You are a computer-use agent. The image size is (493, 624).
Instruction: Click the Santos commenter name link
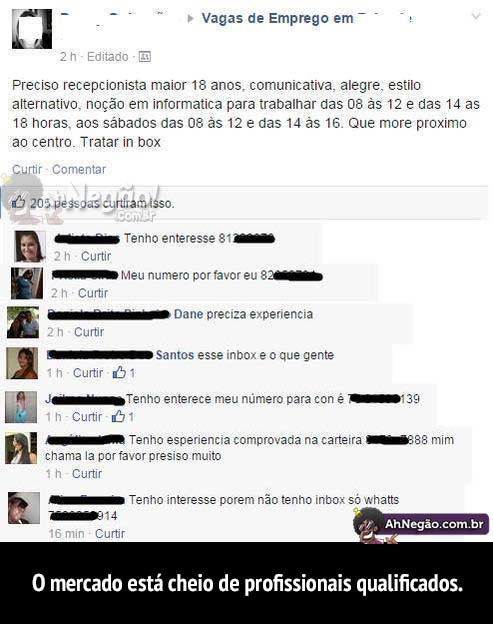point(175,355)
